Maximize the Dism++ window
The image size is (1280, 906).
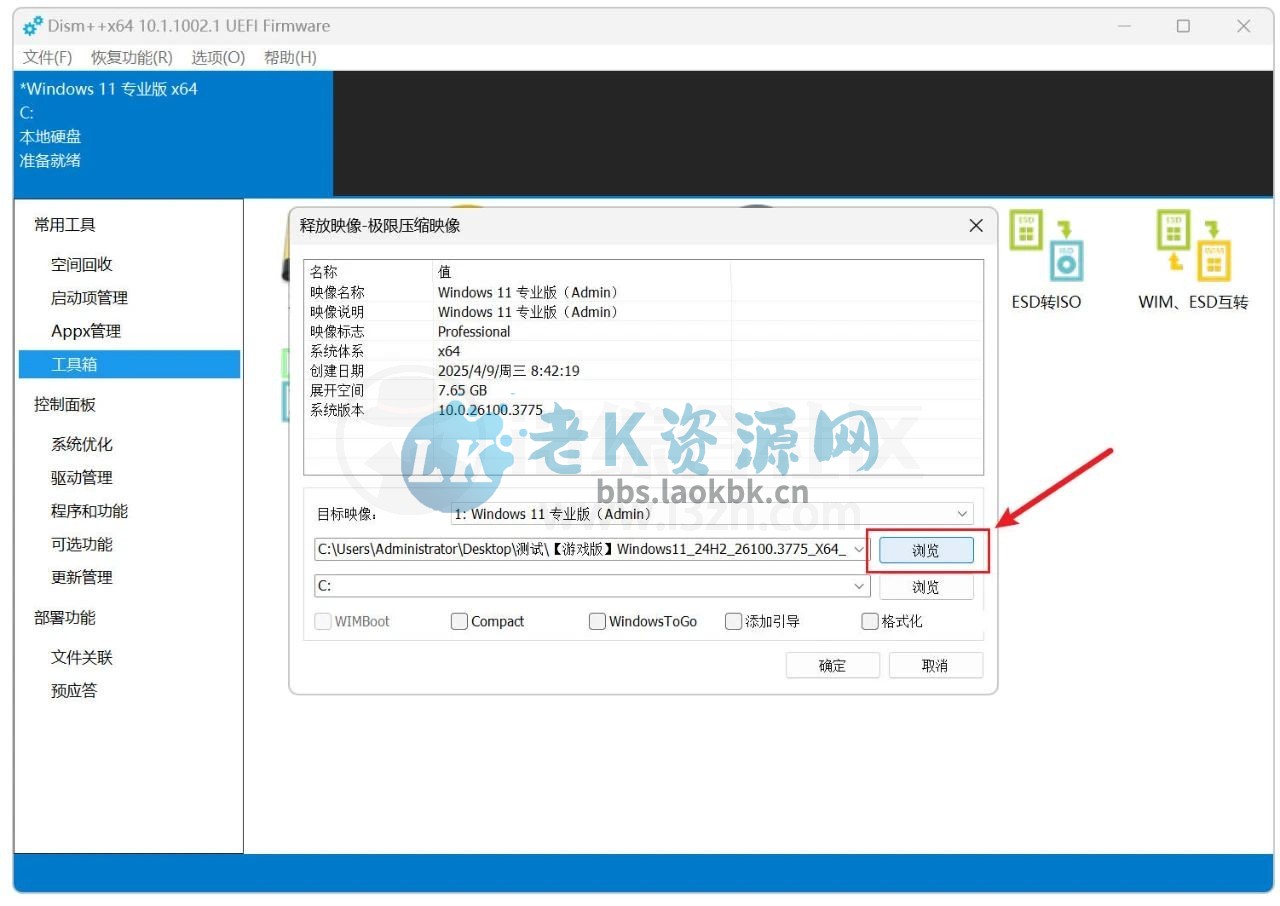click(x=1183, y=26)
